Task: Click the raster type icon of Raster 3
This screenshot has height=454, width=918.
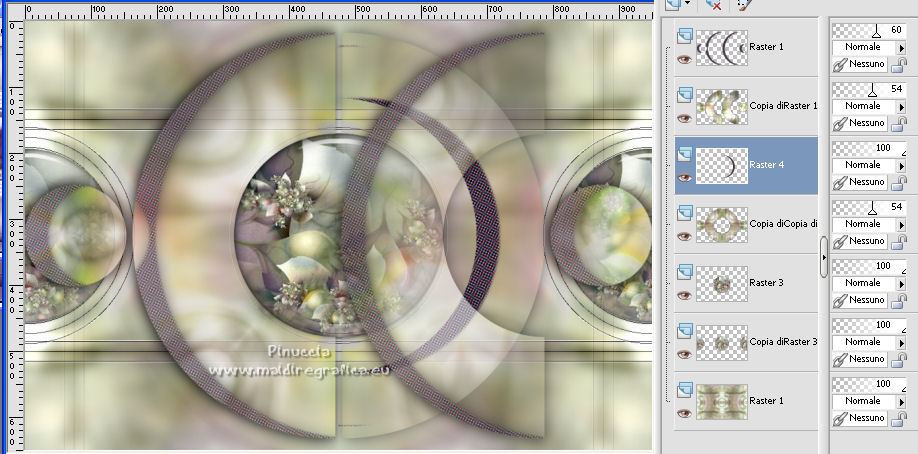Action: coord(684,272)
